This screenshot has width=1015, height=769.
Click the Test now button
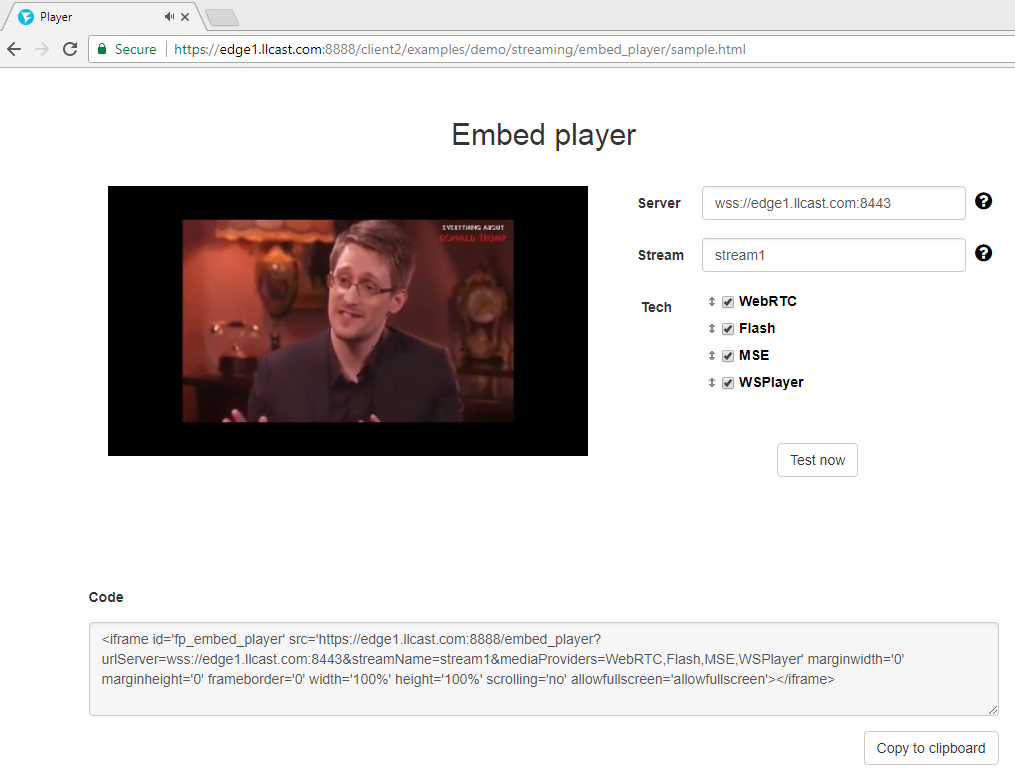(x=817, y=460)
